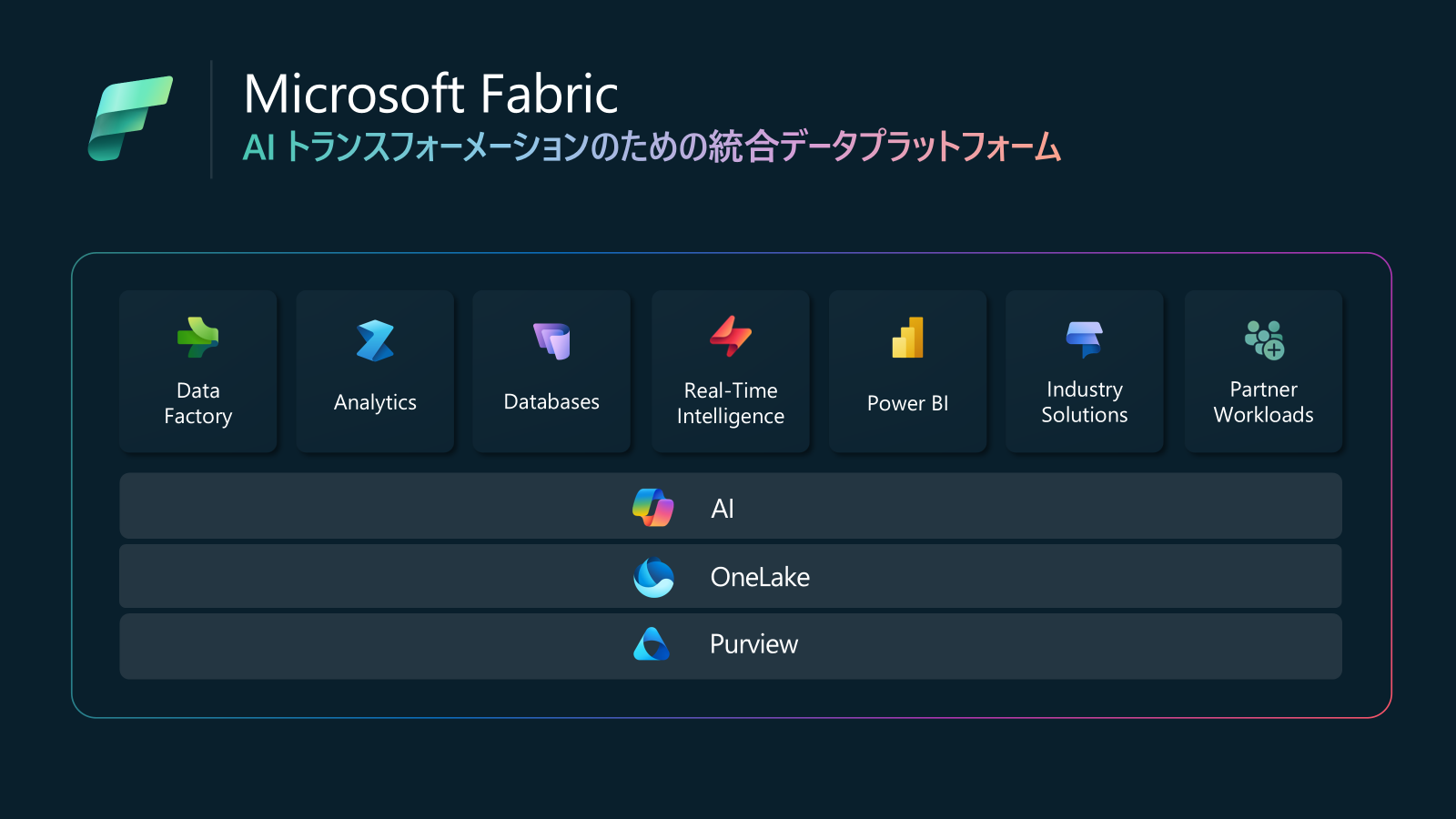Select the OneLake swirl icon
This screenshot has height=819, width=1456.
[653, 577]
